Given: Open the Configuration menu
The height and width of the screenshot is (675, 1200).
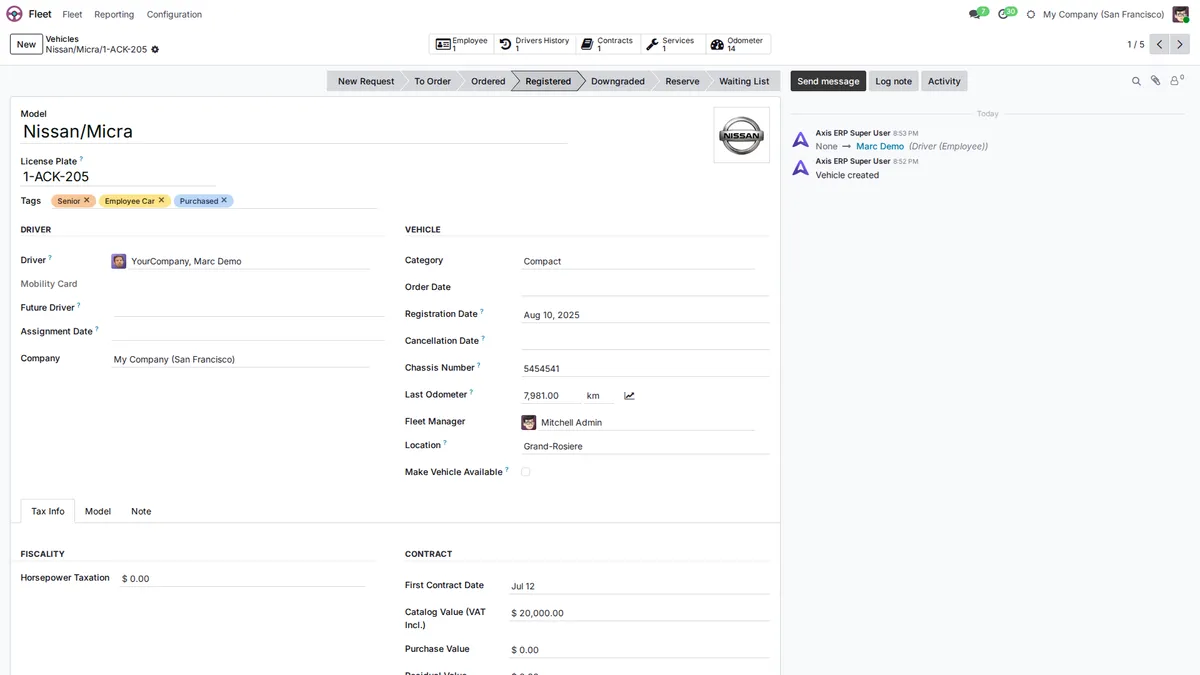Looking at the screenshot, I should pos(174,14).
